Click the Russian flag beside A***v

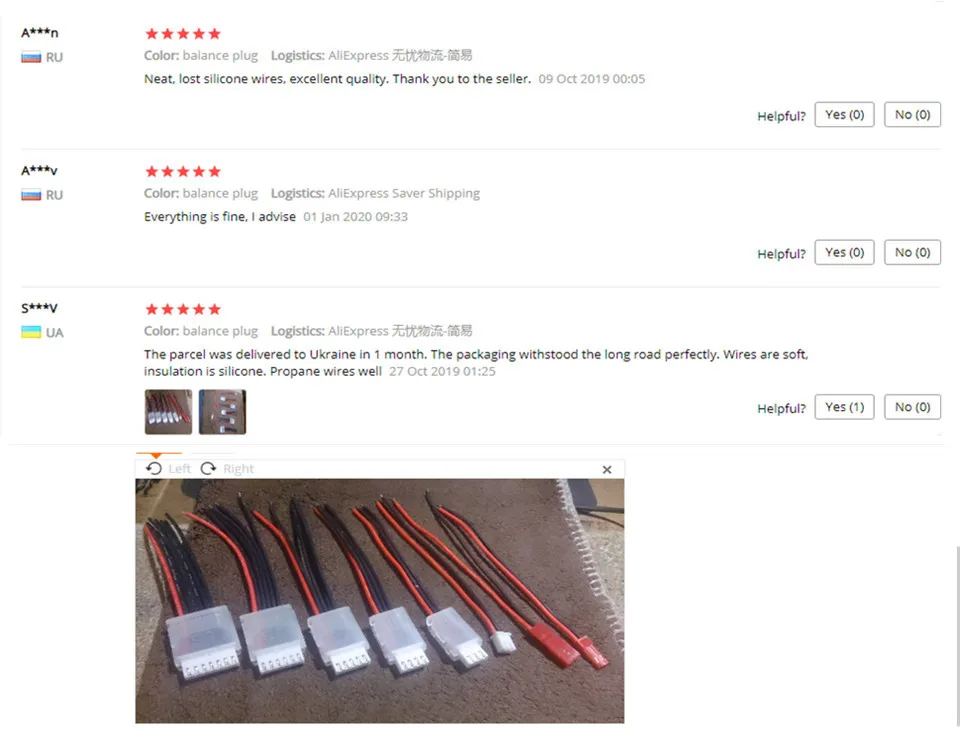point(31,195)
